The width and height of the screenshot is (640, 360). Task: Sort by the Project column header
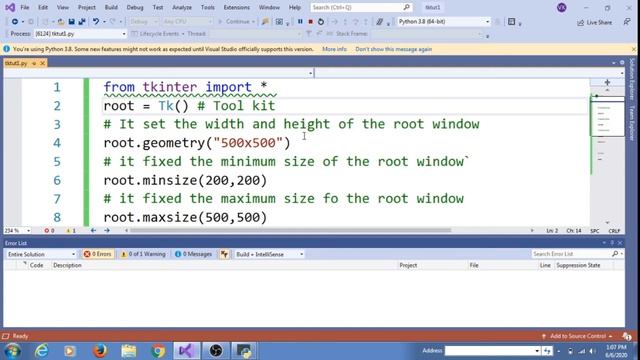click(x=408, y=265)
